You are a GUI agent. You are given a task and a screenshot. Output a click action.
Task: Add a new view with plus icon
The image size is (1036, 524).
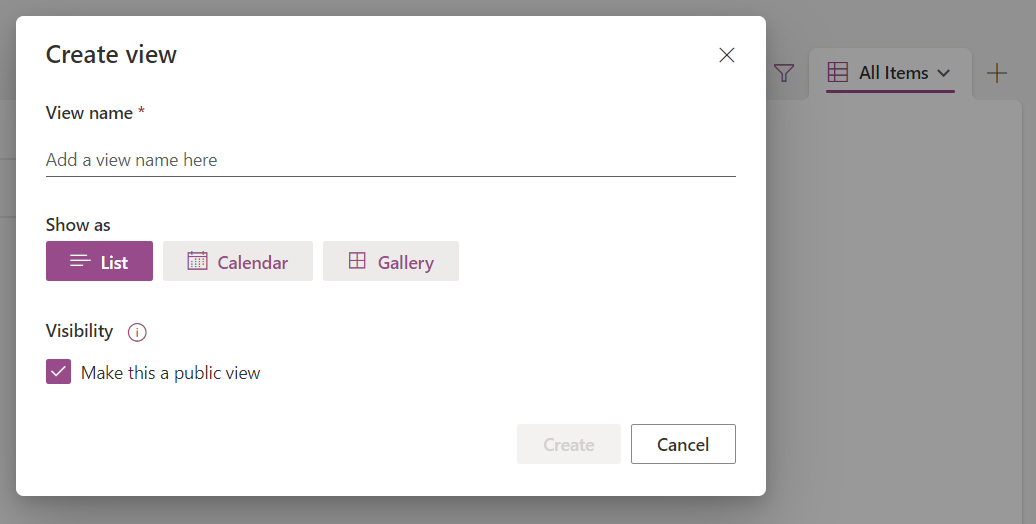996,73
